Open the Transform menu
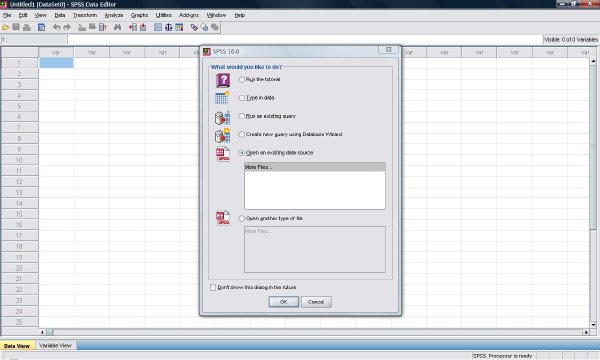This screenshot has height=360, width=600. (85, 15)
